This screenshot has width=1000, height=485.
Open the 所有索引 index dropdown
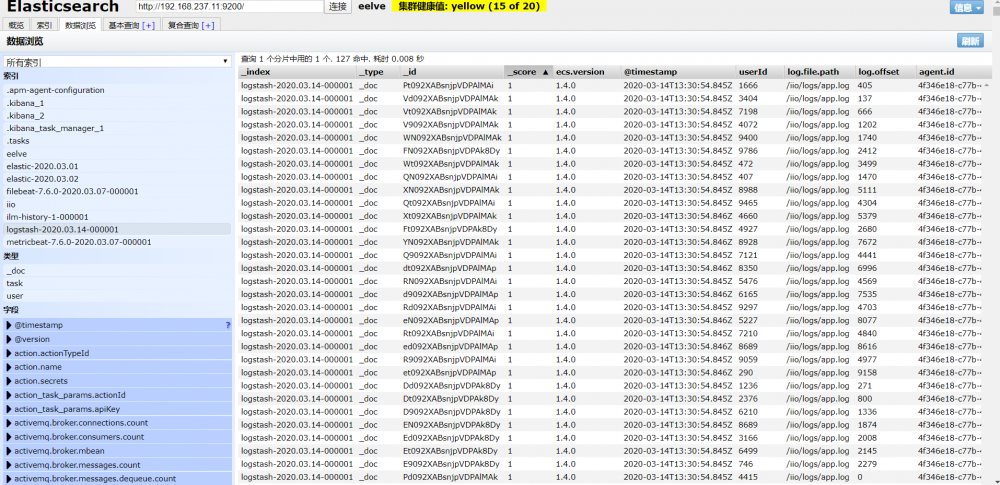117,62
